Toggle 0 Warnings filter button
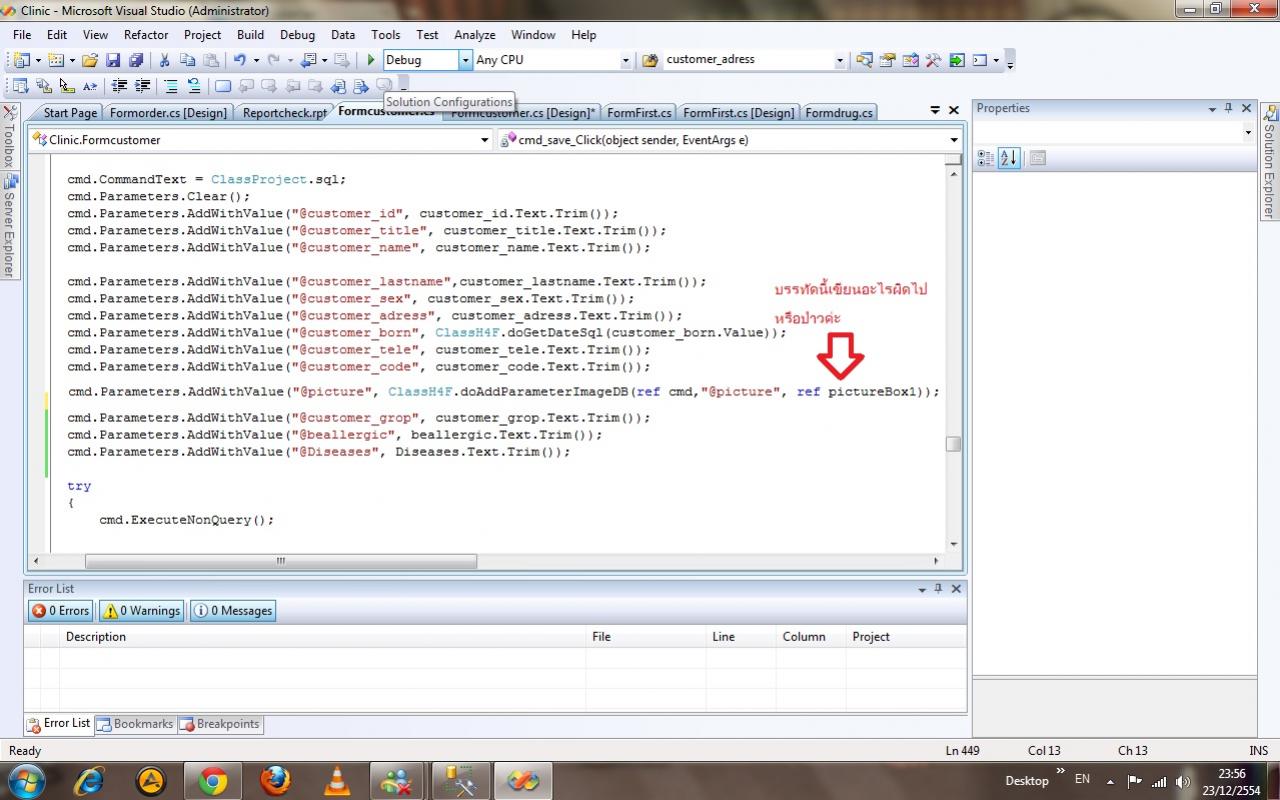Image resolution: width=1280 pixels, height=800 pixels. click(141, 611)
